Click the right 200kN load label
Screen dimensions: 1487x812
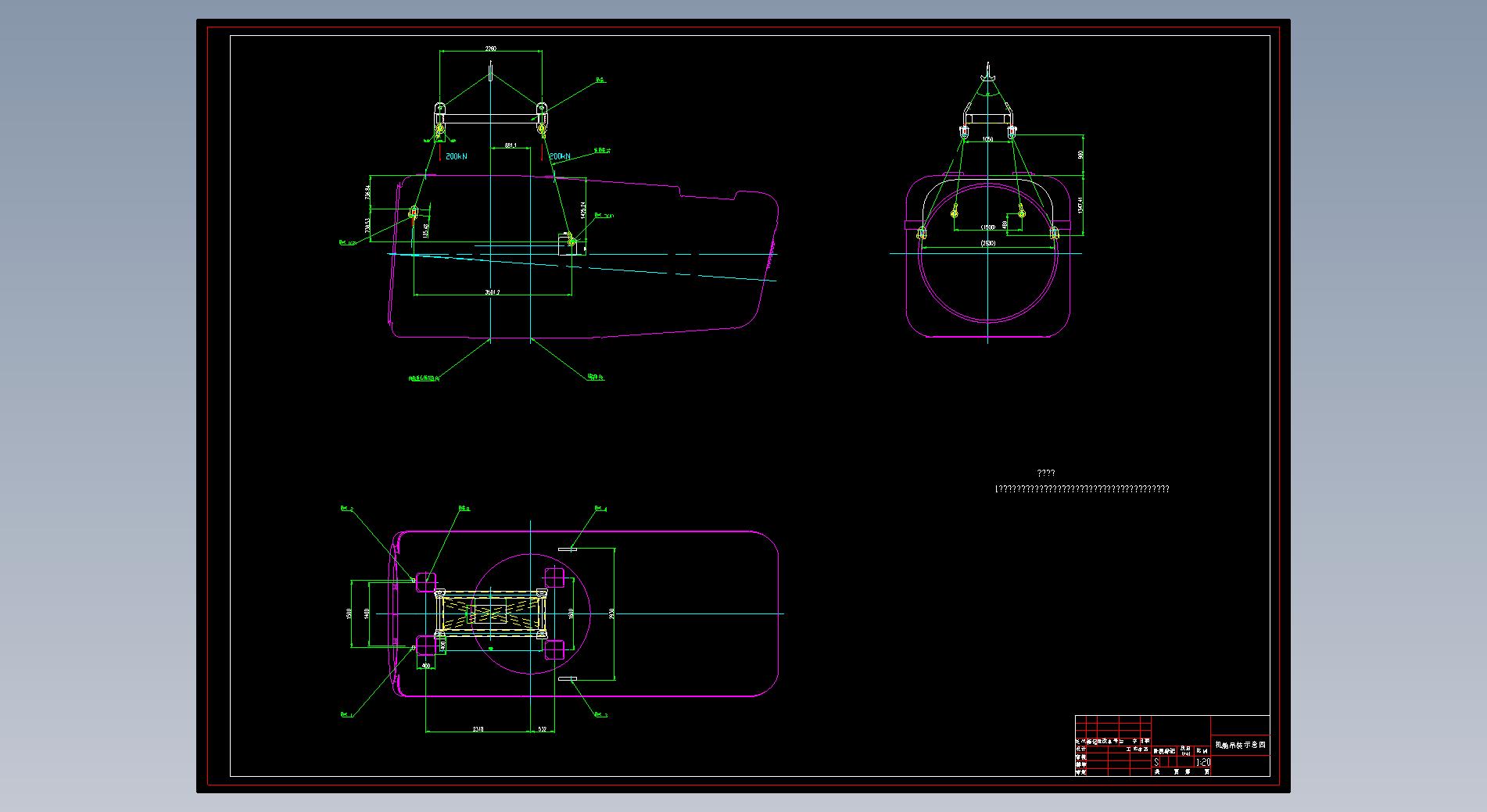(x=560, y=157)
